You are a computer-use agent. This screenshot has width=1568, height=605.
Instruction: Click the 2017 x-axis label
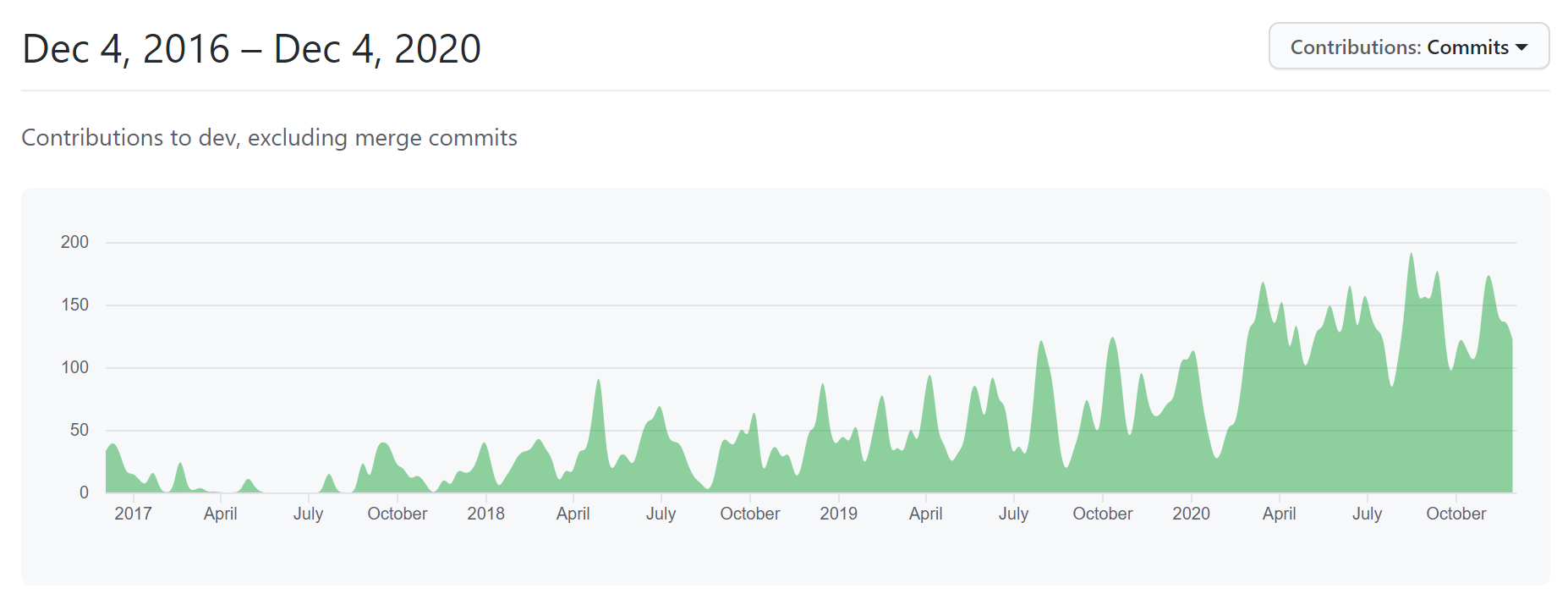[x=133, y=514]
